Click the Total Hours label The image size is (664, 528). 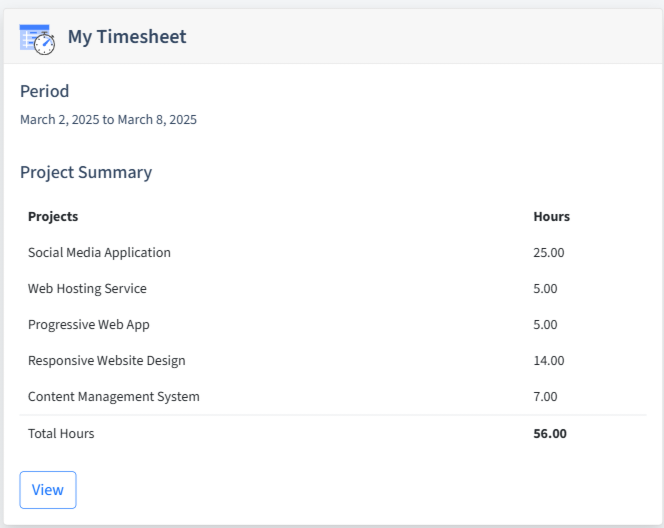(x=61, y=434)
